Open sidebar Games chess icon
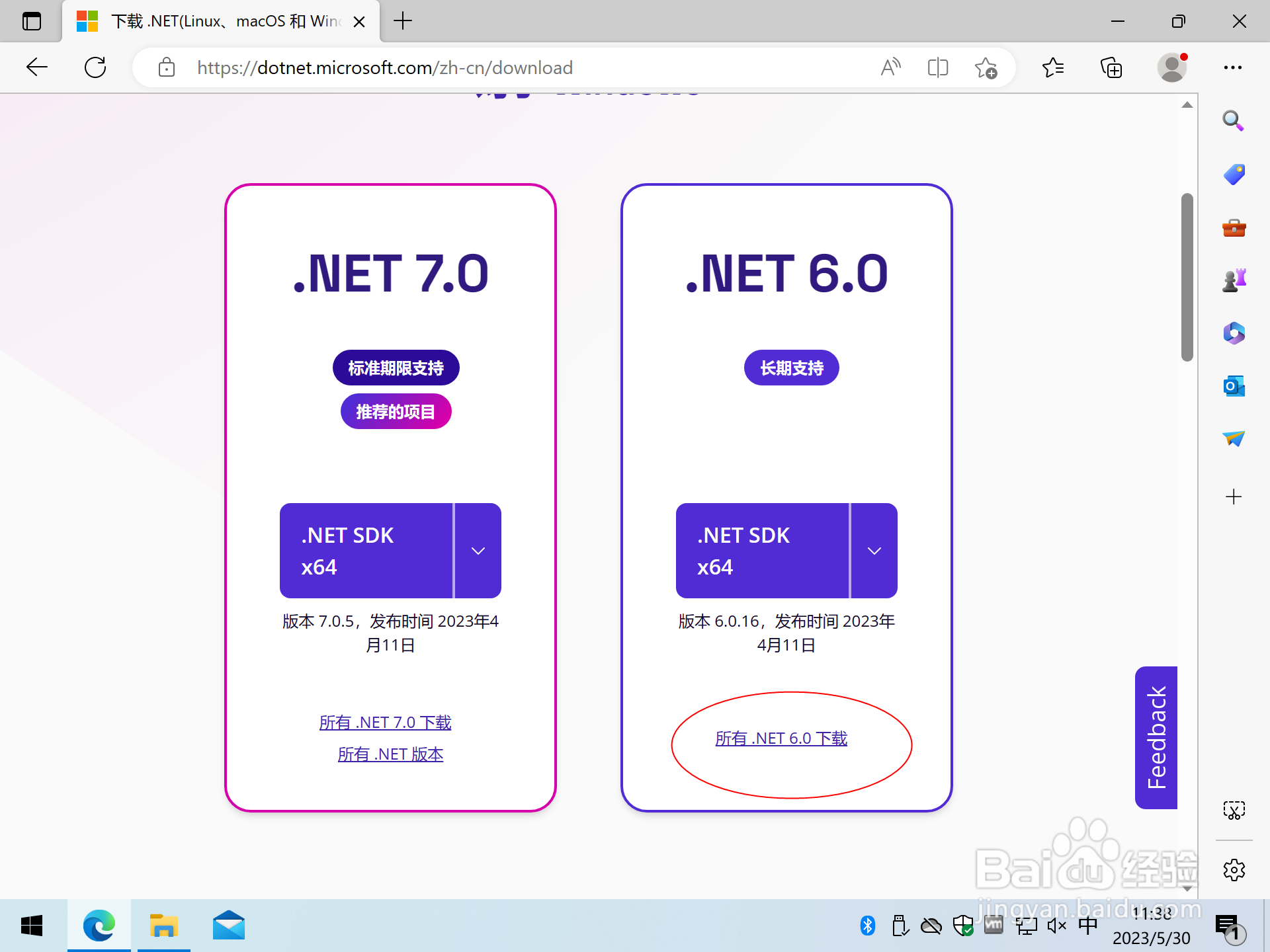 coord(1234,280)
